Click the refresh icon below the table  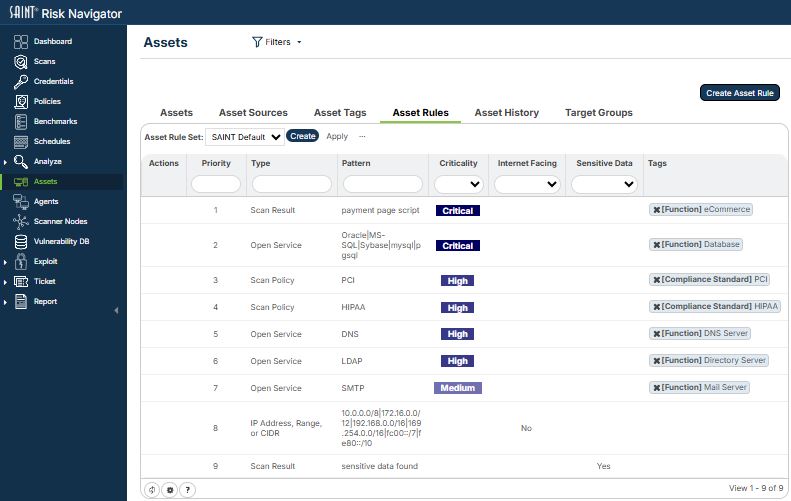point(152,489)
